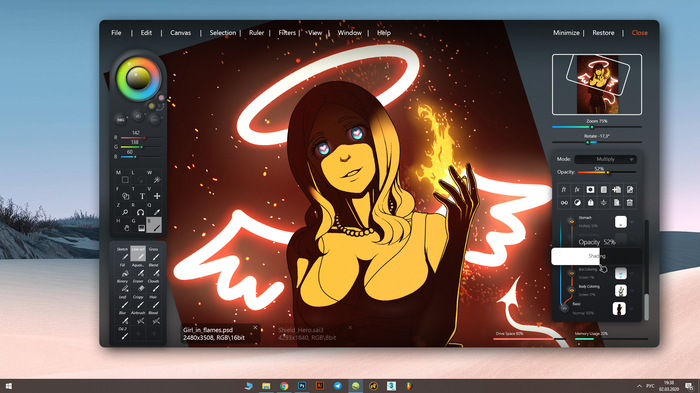Hide the Stomach layer

pos(571,221)
